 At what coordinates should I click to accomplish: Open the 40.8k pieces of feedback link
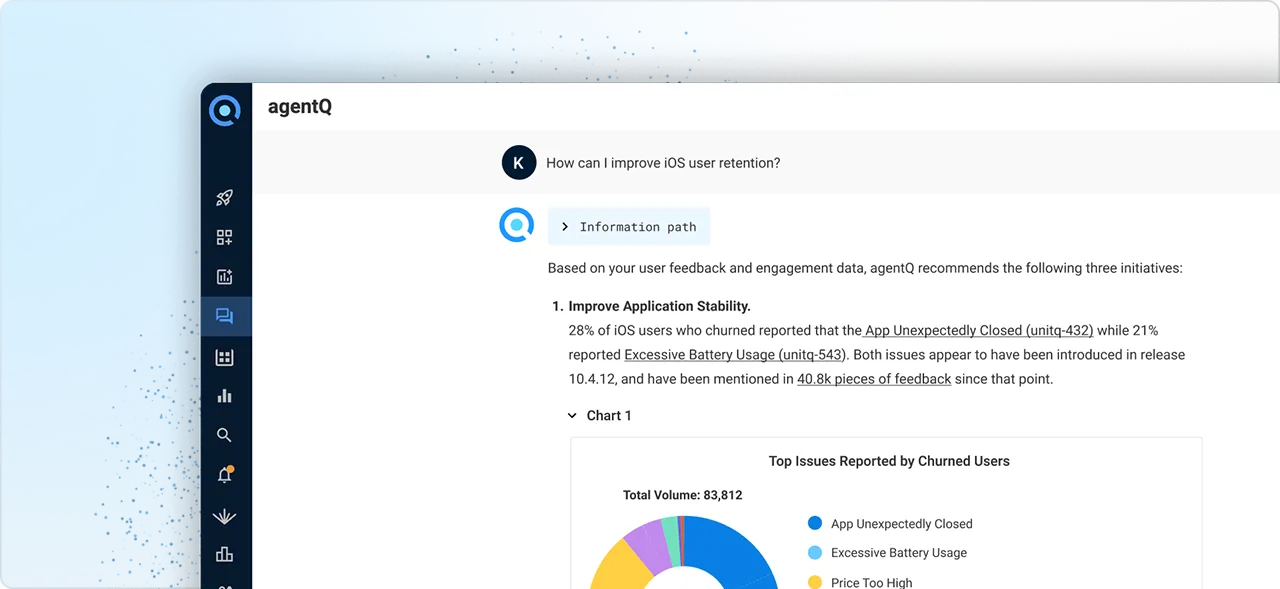click(874, 379)
